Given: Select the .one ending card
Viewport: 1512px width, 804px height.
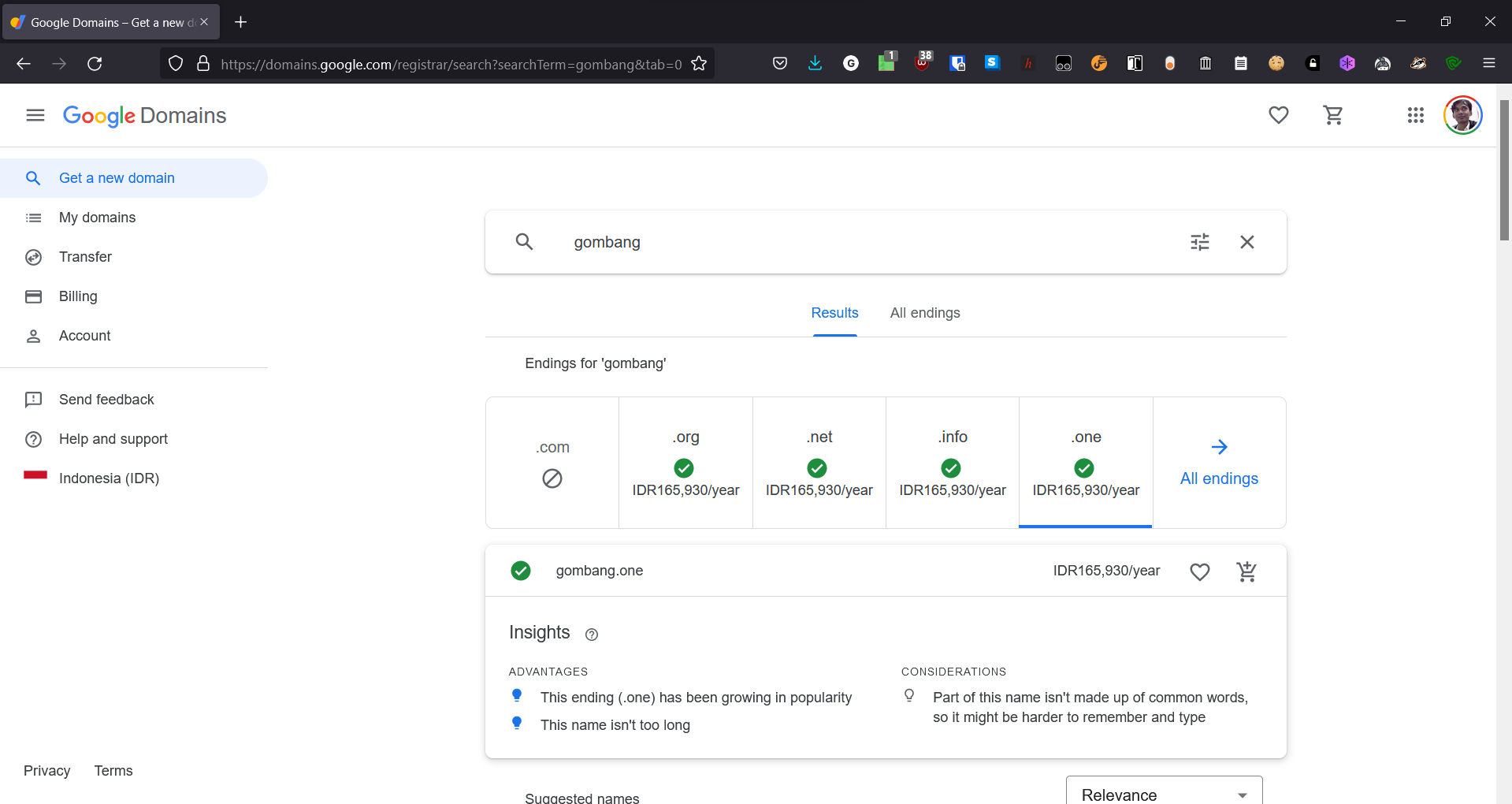Looking at the screenshot, I should pos(1086,463).
